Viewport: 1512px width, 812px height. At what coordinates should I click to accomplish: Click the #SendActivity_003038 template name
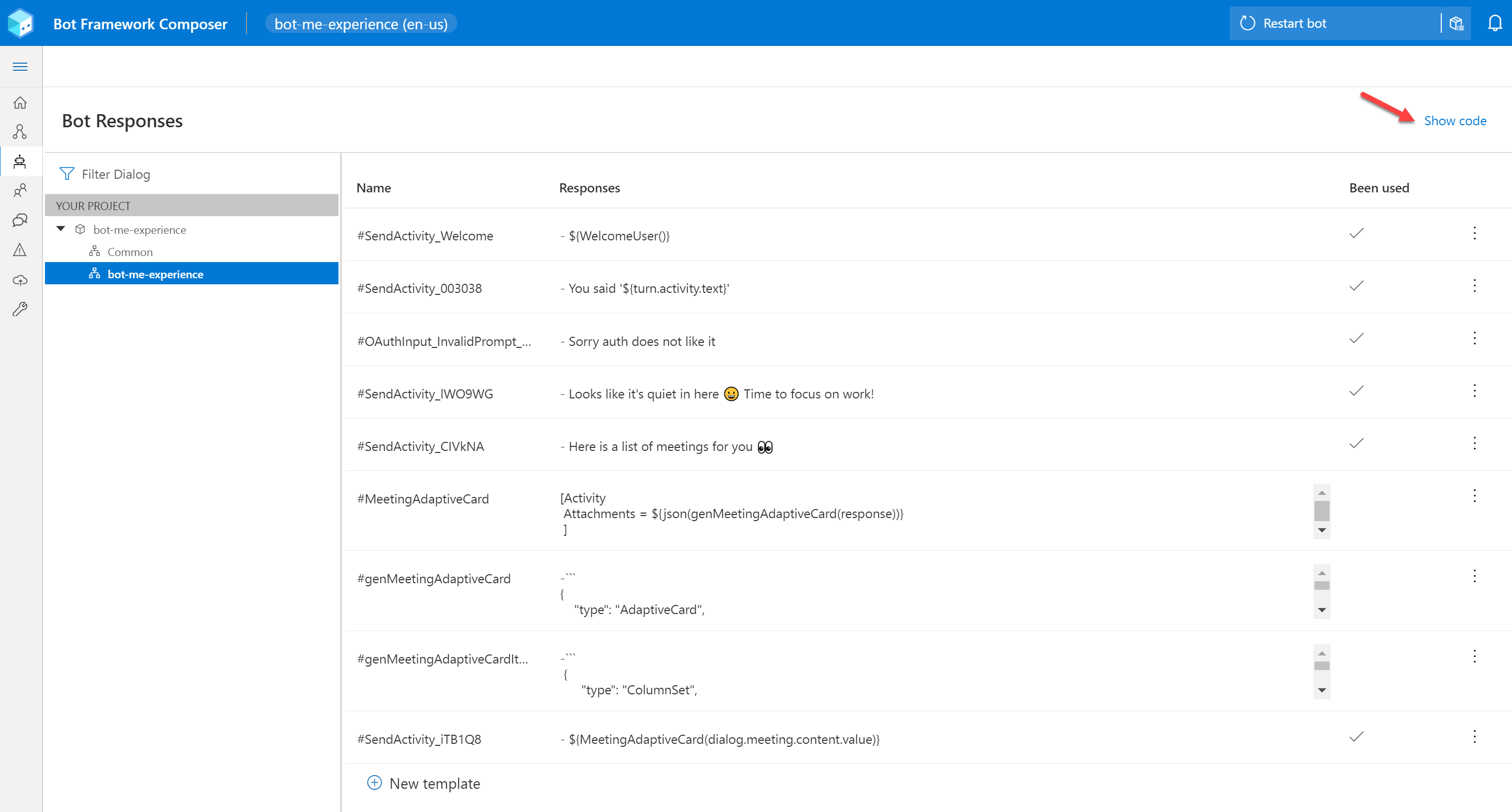(x=419, y=288)
